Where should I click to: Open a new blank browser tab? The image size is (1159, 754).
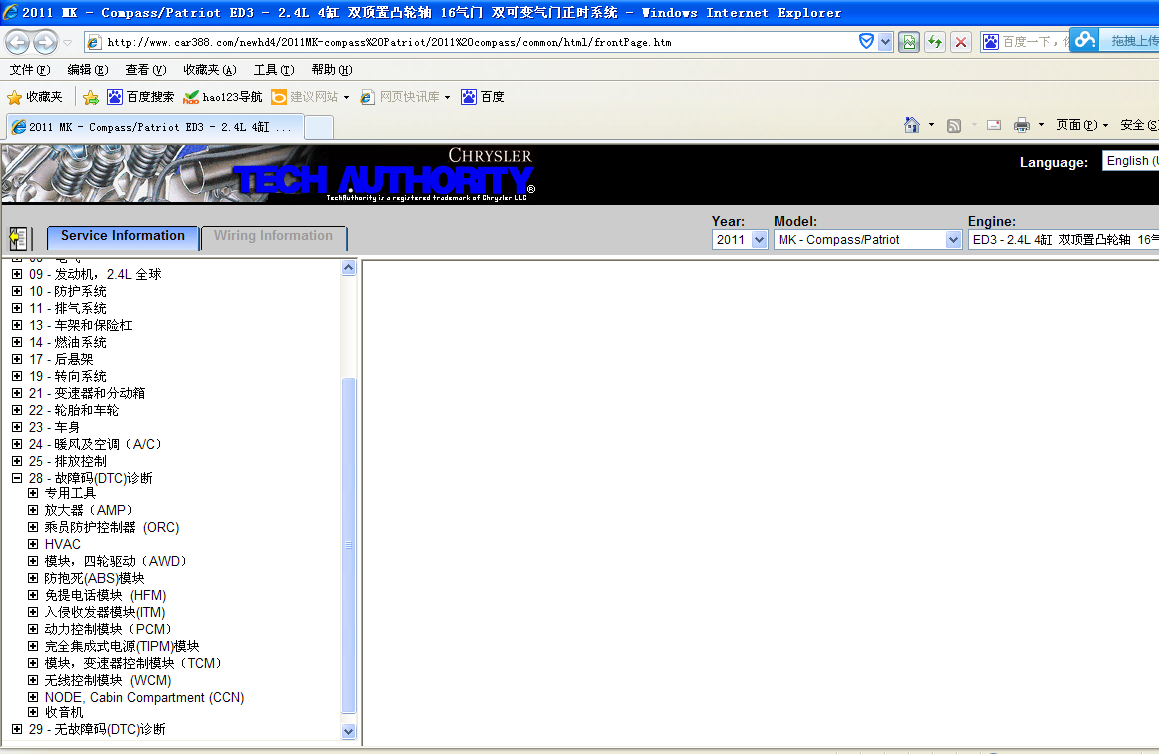pos(319,127)
